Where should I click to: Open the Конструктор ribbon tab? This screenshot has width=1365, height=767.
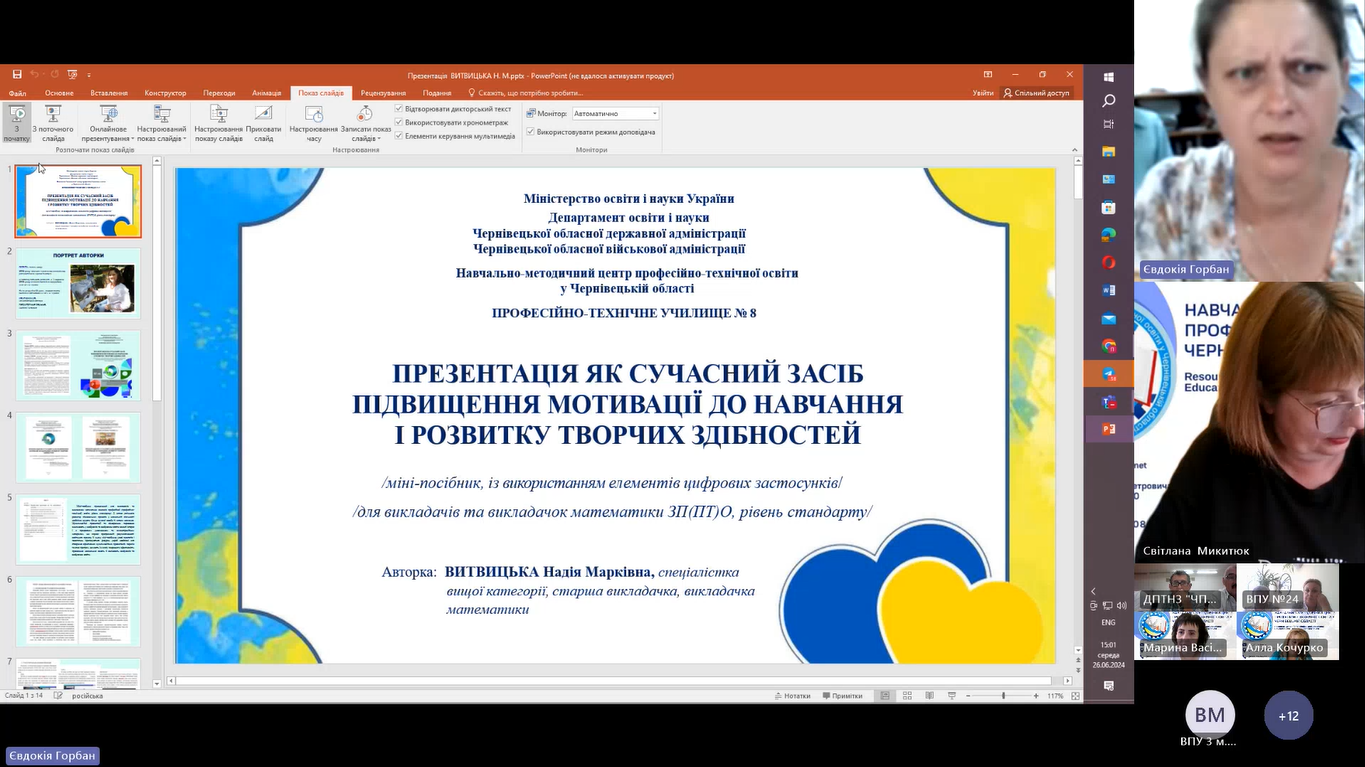click(x=165, y=93)
